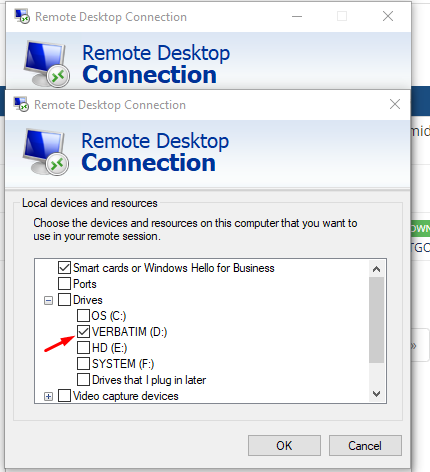430x472 pixels.
Task: Uncheck Smart cards or Windows Hello for Business
Action: click(64, 268)
